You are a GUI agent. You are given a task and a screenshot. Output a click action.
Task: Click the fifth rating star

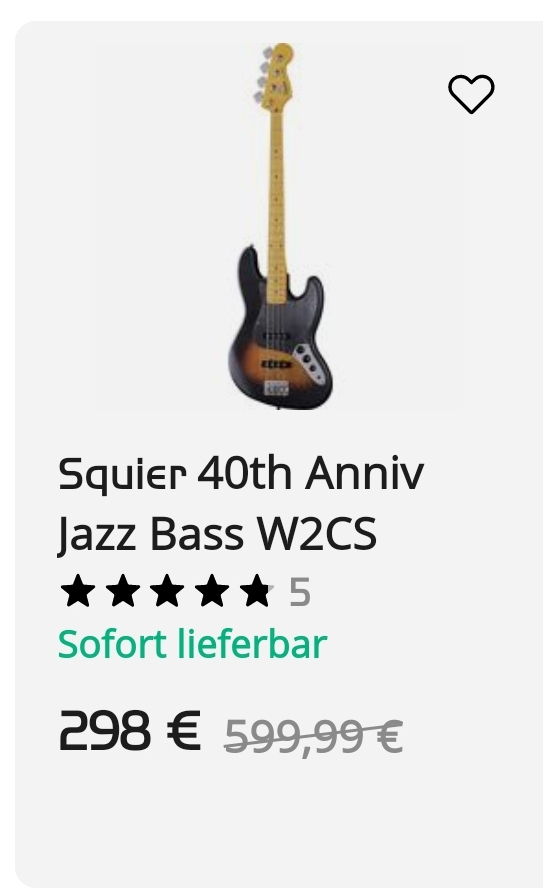pos(256,591)
